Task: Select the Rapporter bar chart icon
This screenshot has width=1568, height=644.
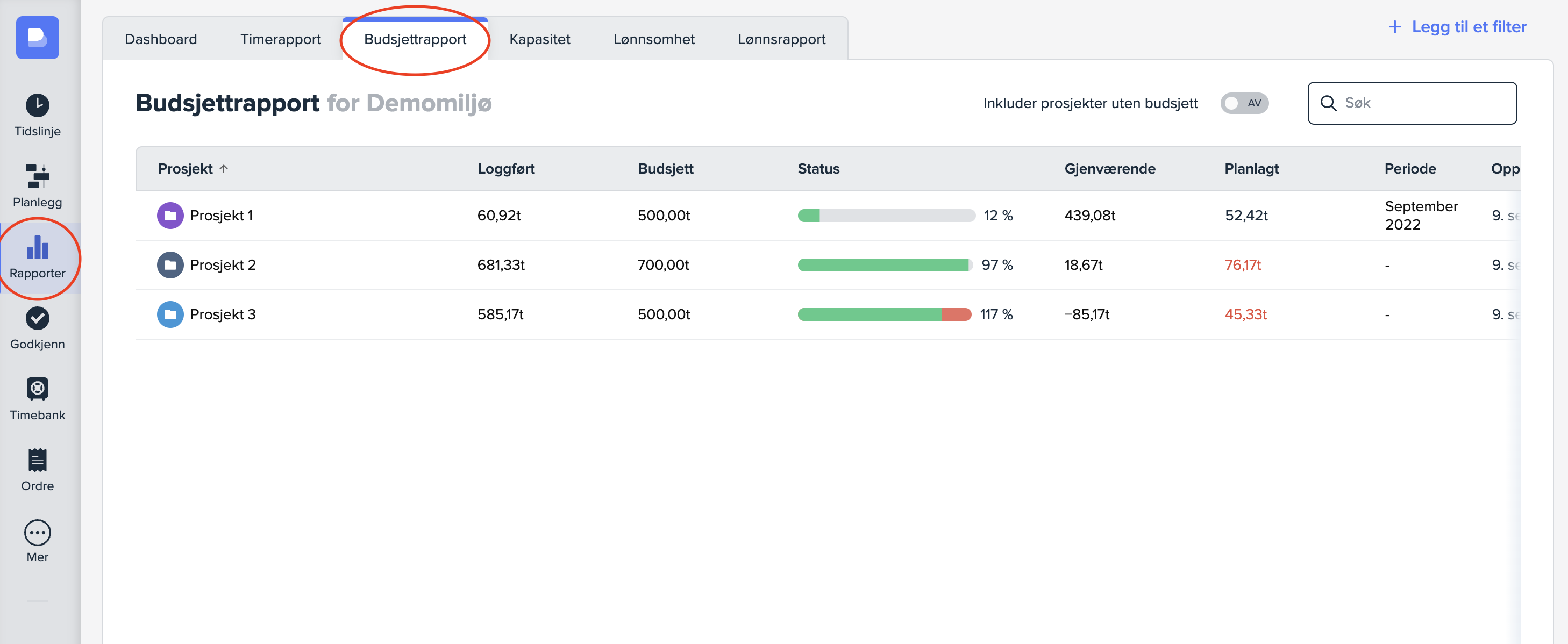Action: pos(37,247)
